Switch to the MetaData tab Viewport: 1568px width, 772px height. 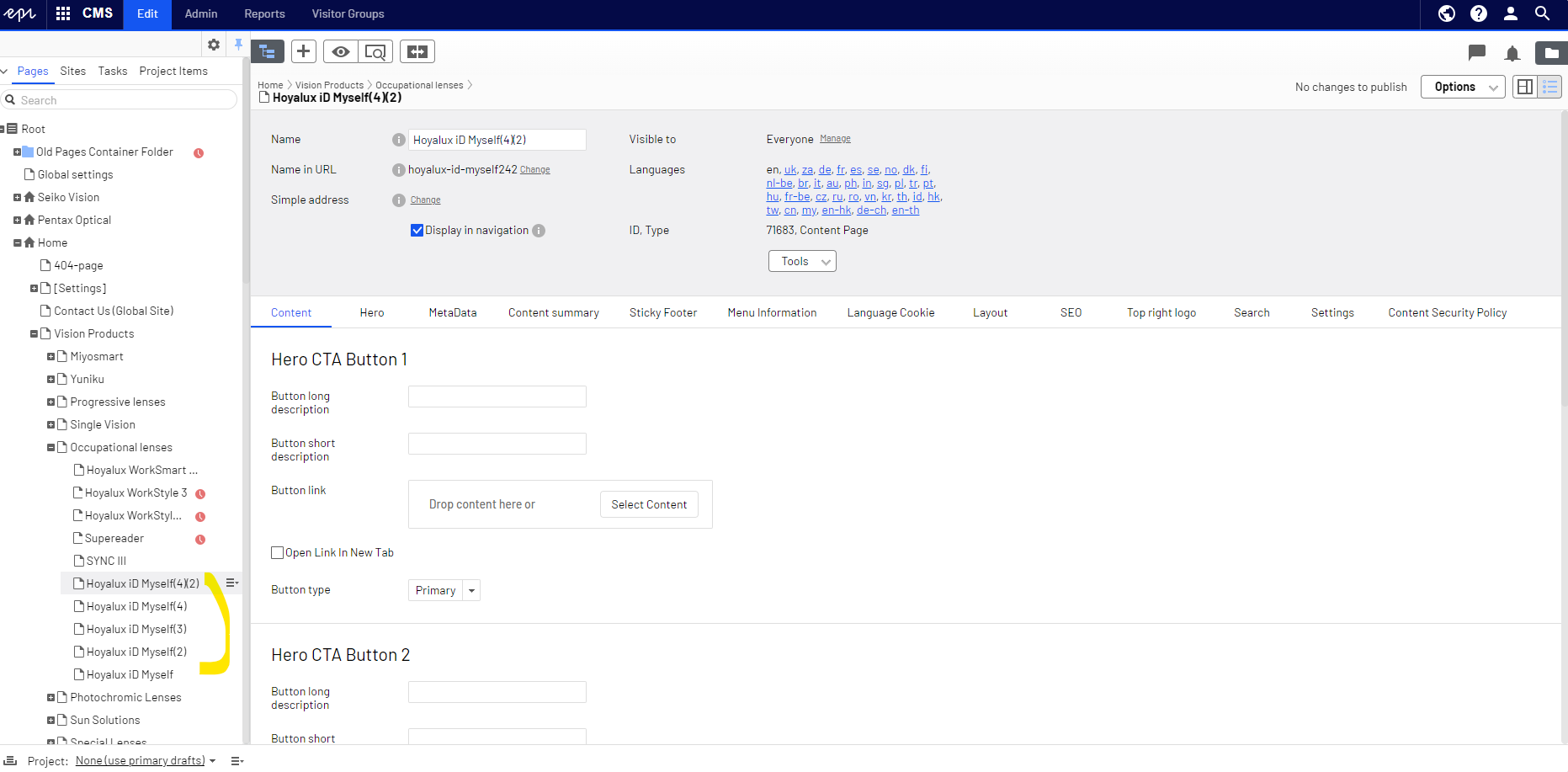coord(452,313)
